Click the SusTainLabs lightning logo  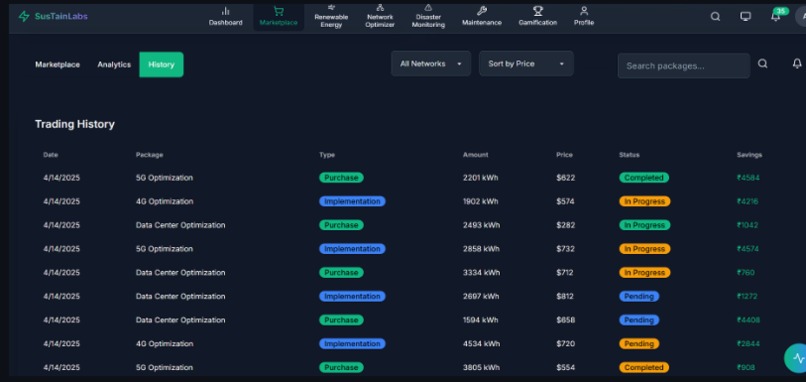[x=24, y=16]
